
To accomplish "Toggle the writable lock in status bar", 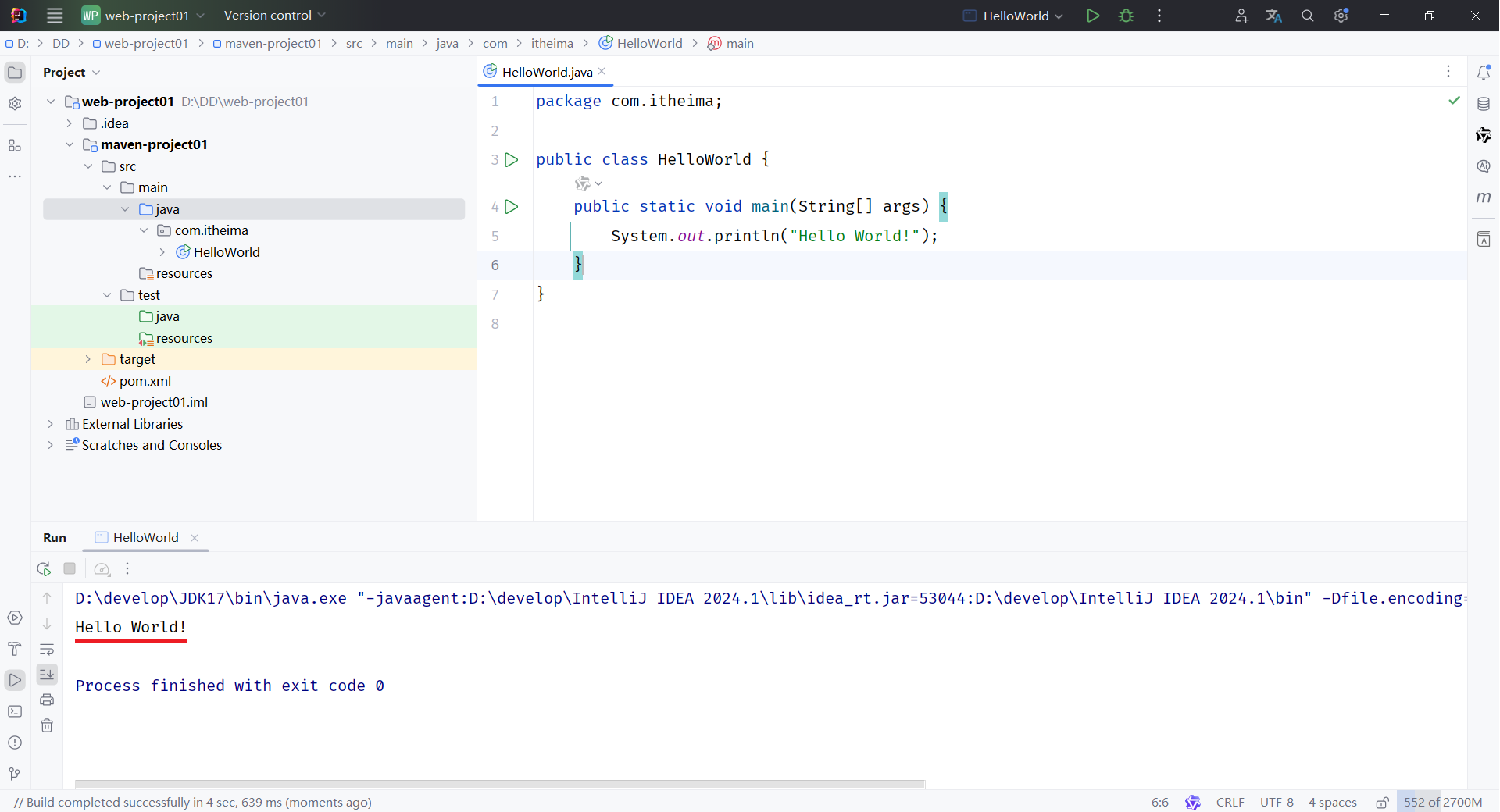I will click(x=1381, y=803).
